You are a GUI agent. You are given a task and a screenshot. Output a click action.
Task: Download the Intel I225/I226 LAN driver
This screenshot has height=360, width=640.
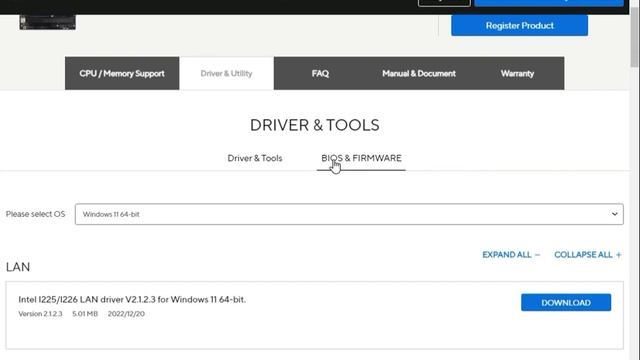point(566,302)
